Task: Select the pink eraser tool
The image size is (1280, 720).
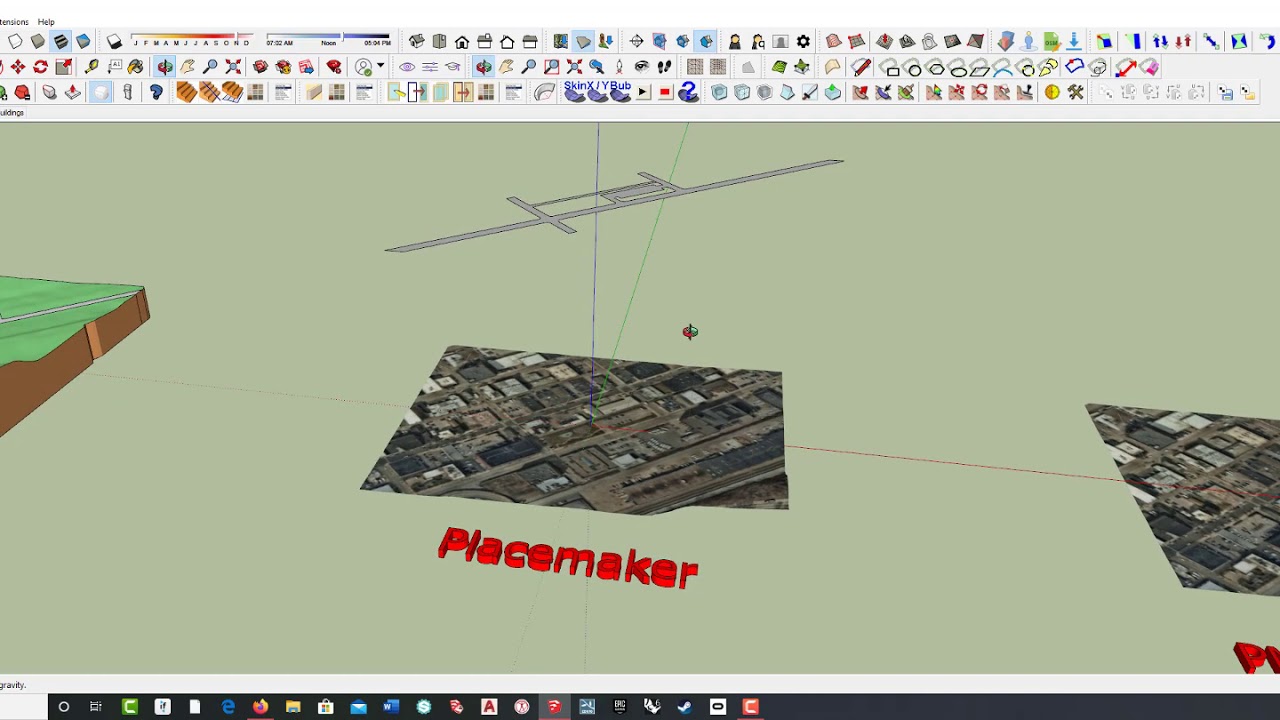Action: click(1150, 67)
